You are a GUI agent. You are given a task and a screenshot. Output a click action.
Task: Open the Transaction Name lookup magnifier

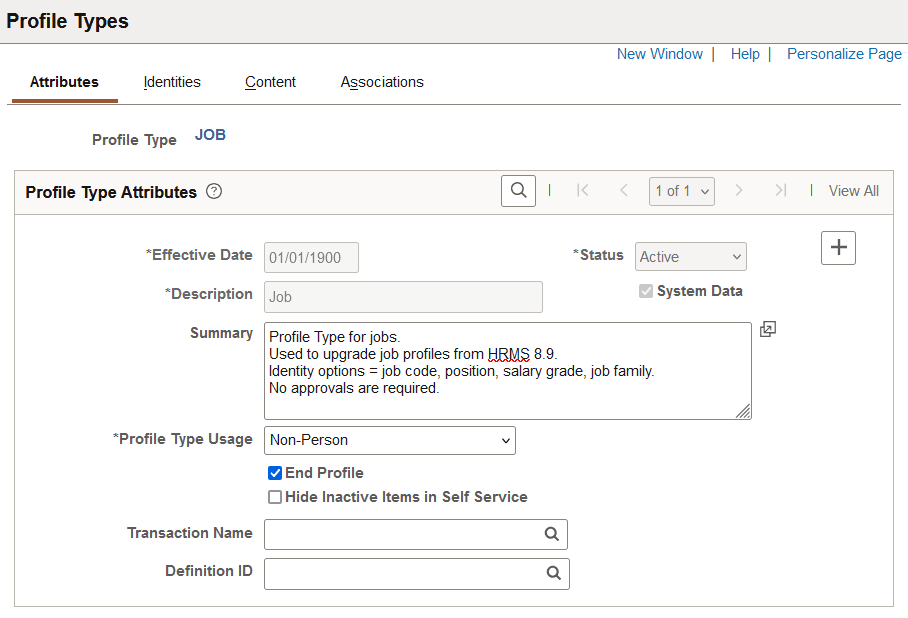(x=552, y=534)
